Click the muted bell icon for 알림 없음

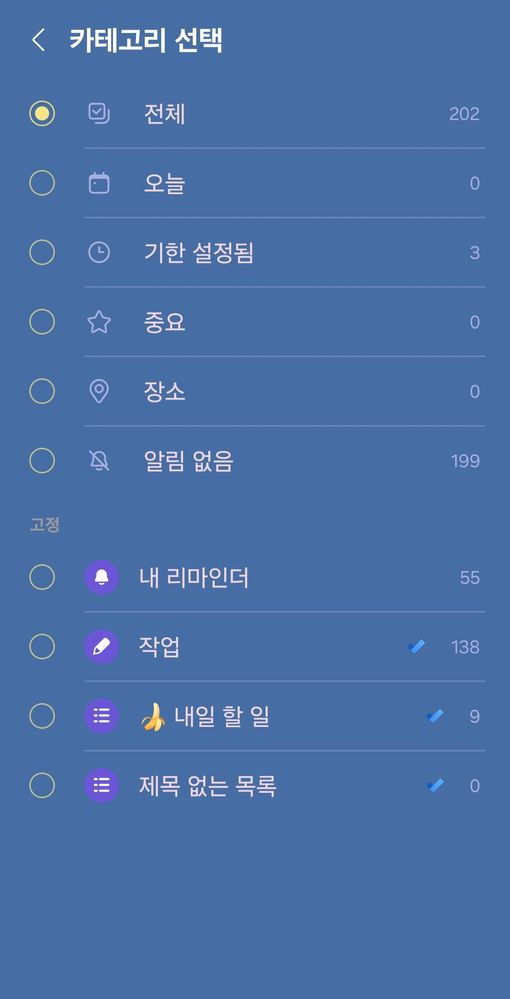(x=99, y=461)
